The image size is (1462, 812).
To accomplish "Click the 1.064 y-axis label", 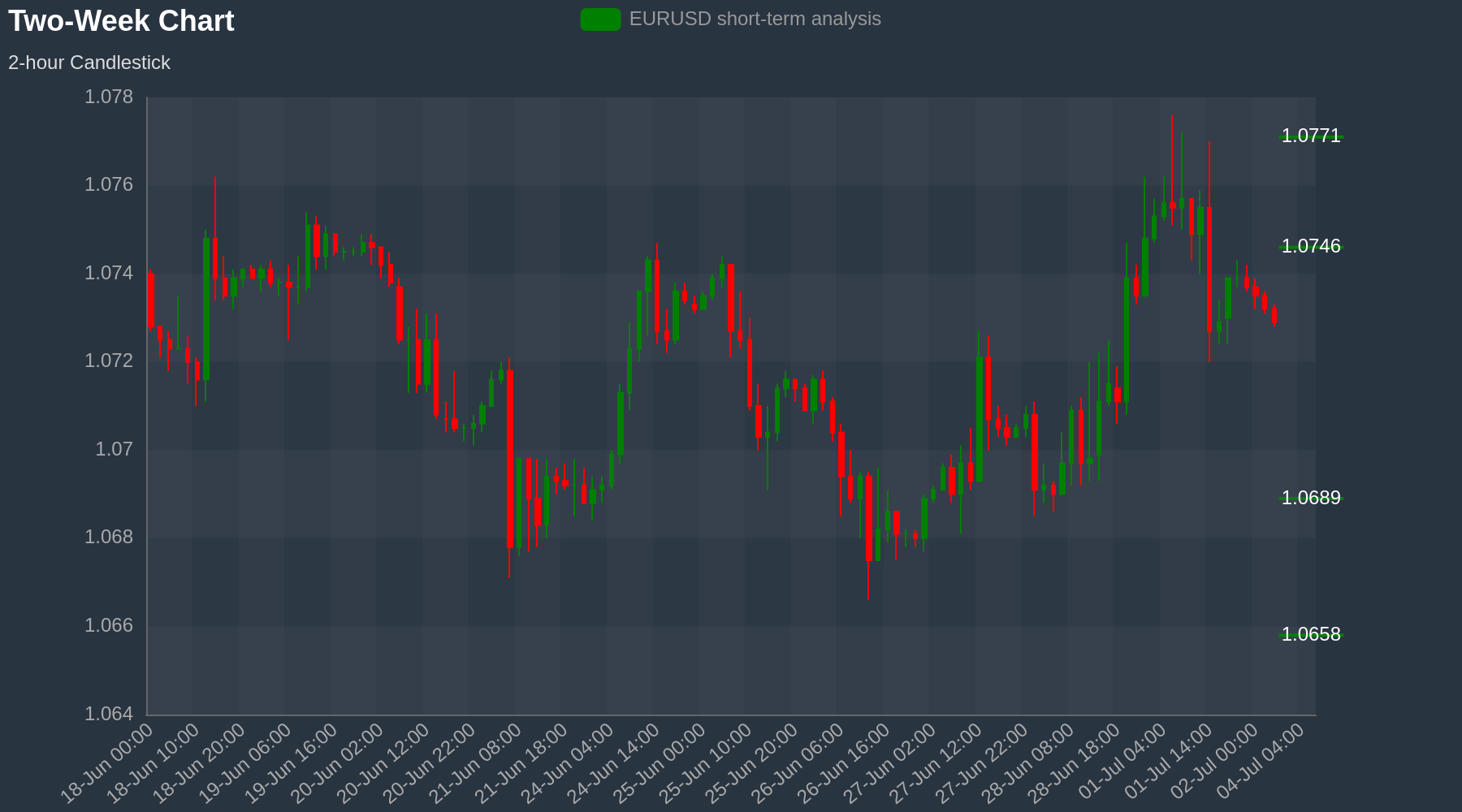I will pyautogui.click(x=109, y=714).
